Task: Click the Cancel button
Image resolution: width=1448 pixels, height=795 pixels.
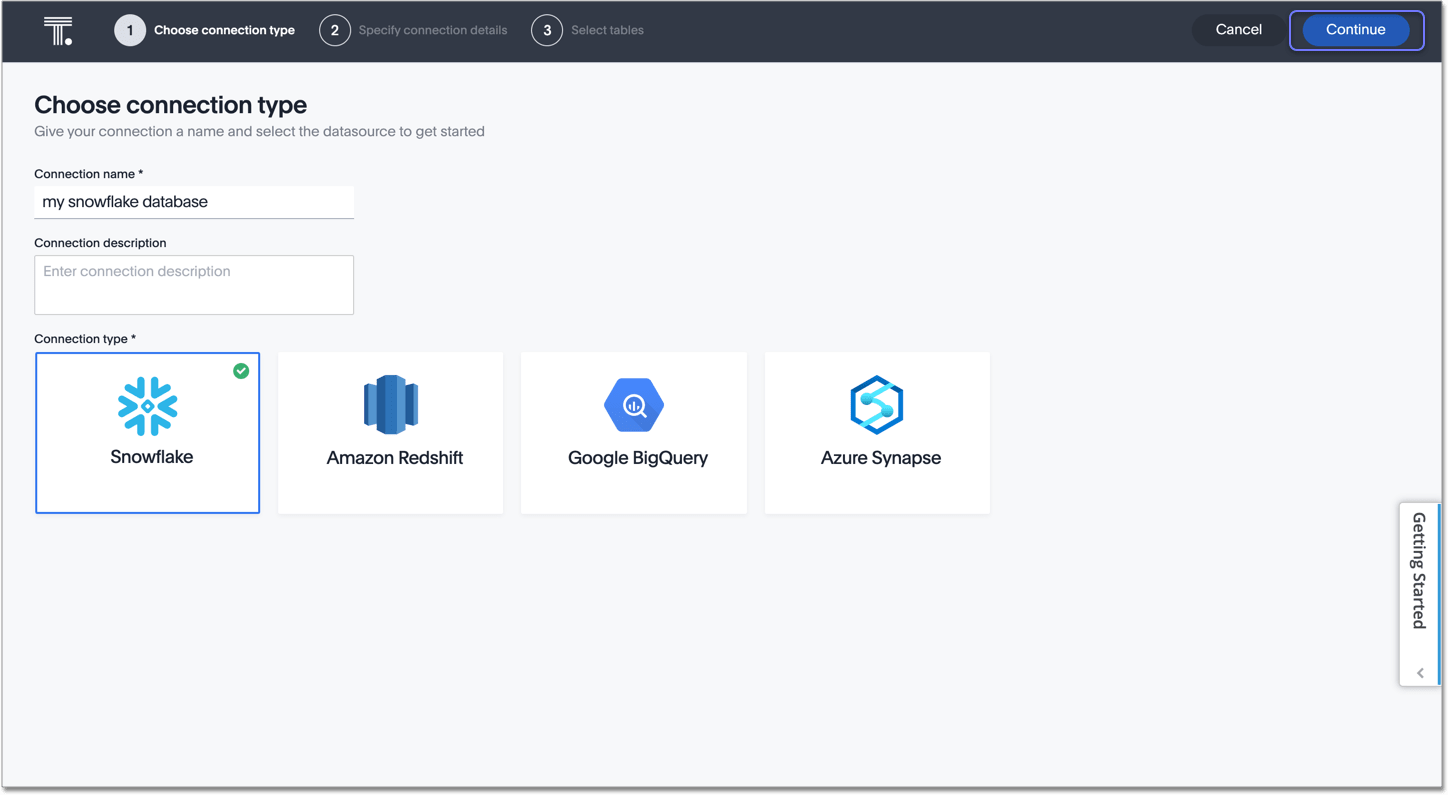Action: pyautogui.click(x=1238, y=30)
